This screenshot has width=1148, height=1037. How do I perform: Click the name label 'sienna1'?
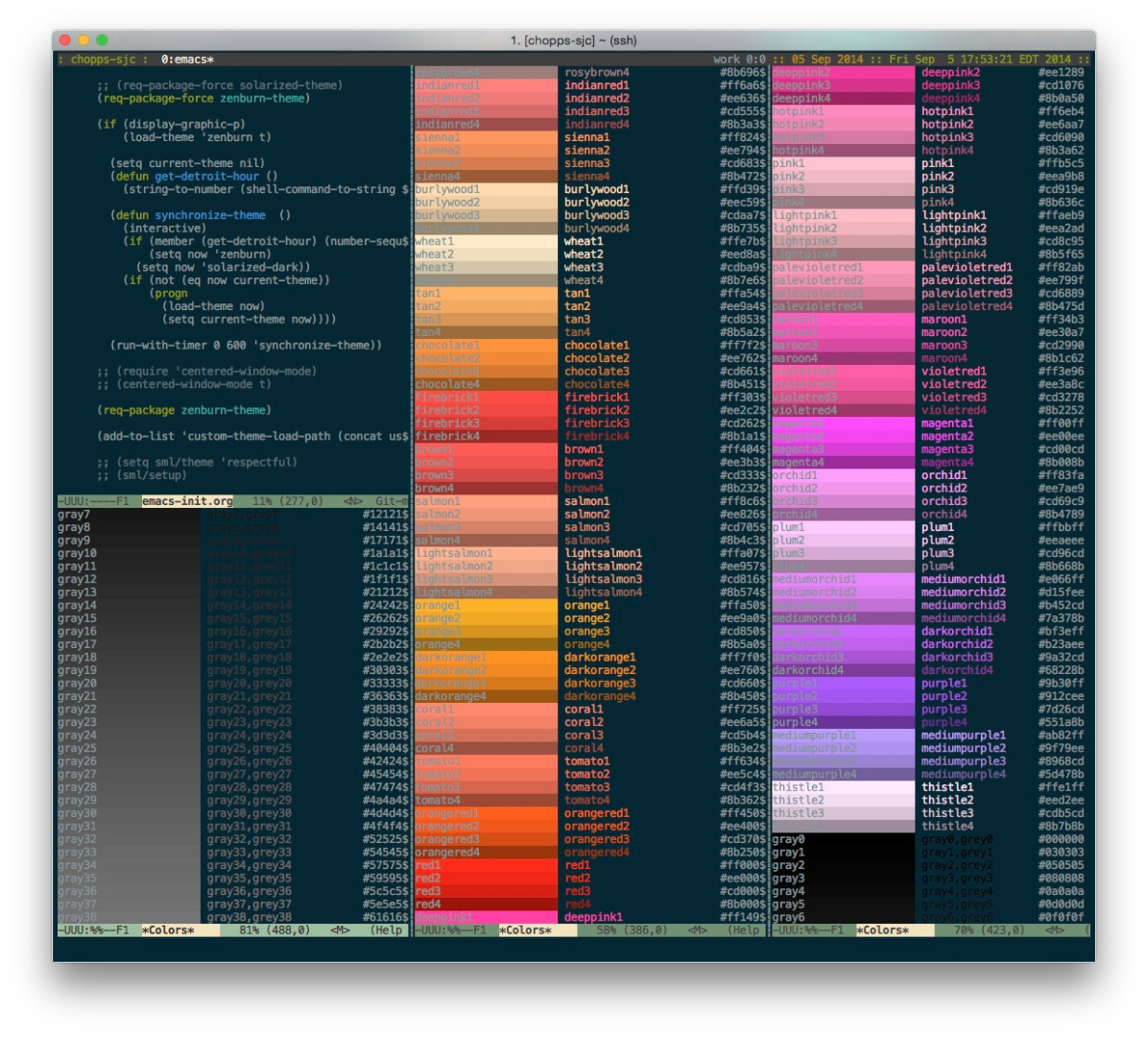[x=587, y=137]
